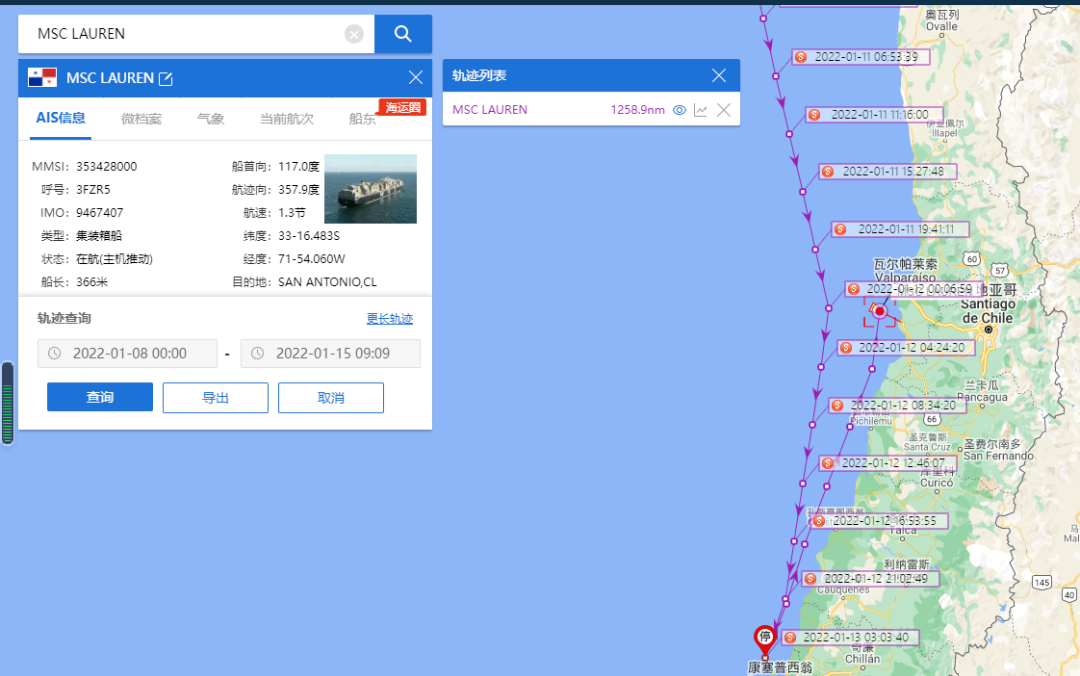Close the MSC LAUREN info panel
The width and height of the screenshot is (1080, 676).
[415, 77]
